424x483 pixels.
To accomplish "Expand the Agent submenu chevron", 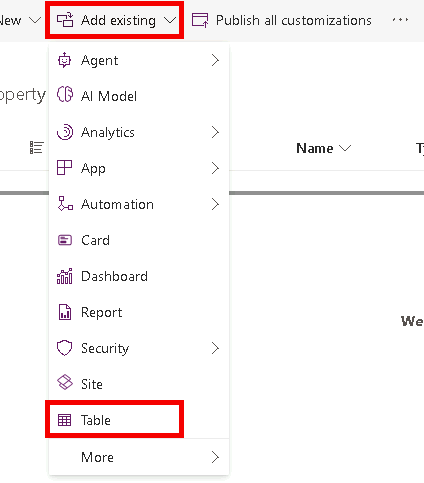I will pyautogui.click(x=215, y=60).
